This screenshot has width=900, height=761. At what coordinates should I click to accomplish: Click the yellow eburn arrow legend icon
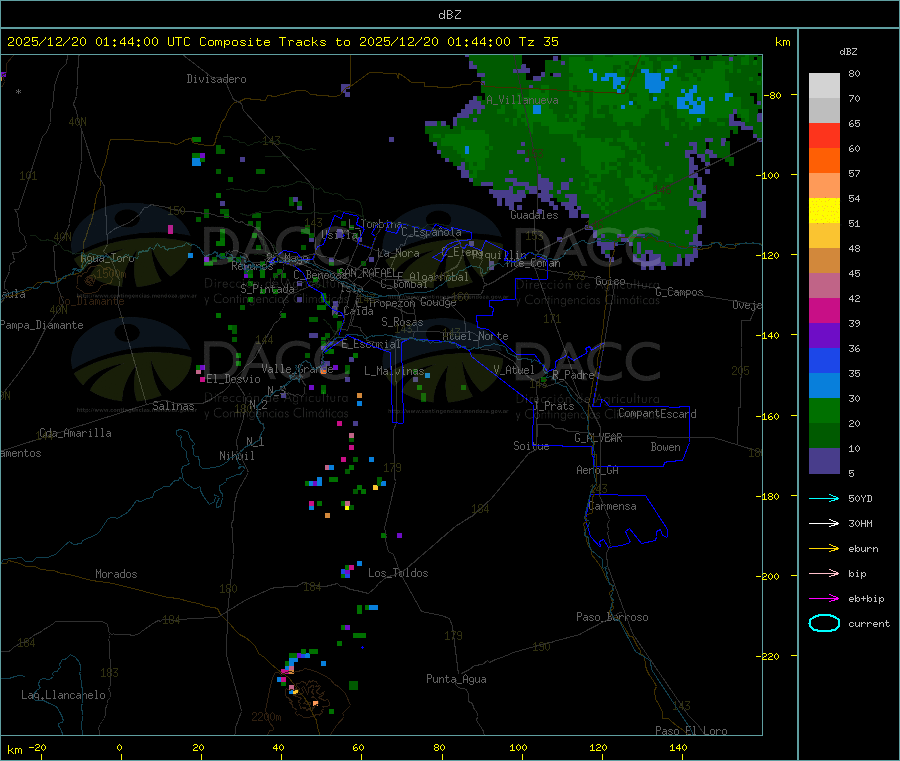[824, 549]
